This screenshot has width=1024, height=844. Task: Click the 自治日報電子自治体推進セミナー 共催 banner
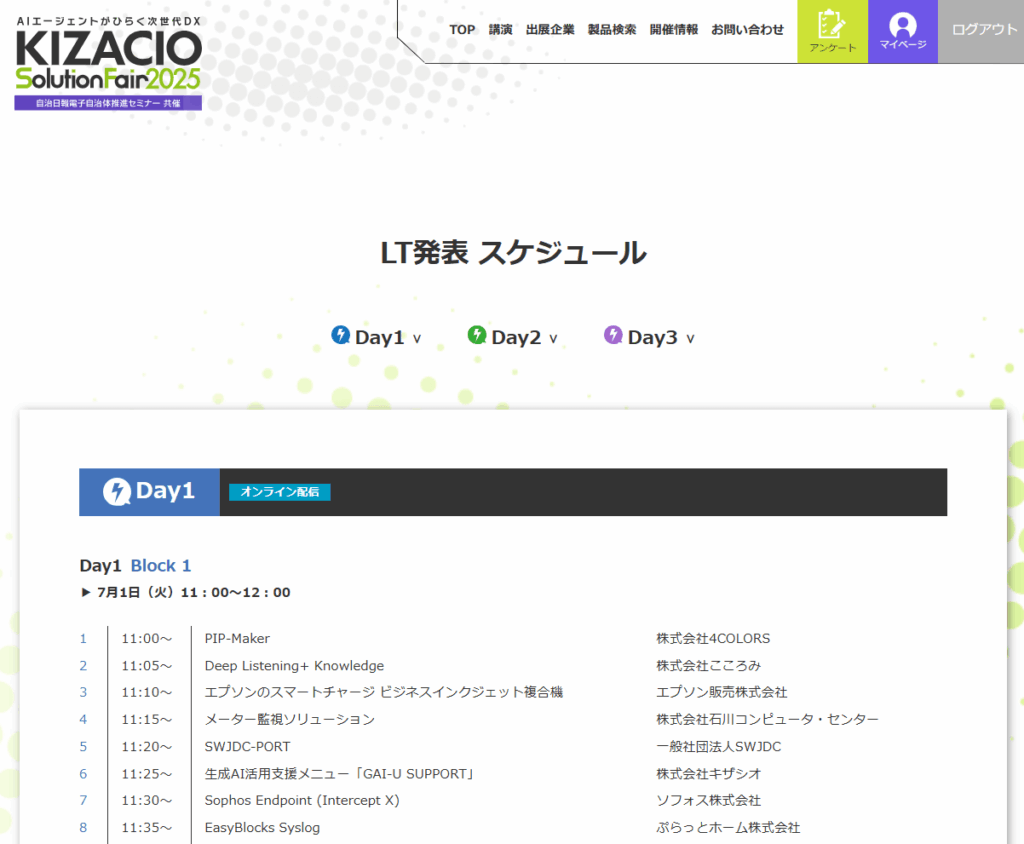click(108, 103)
